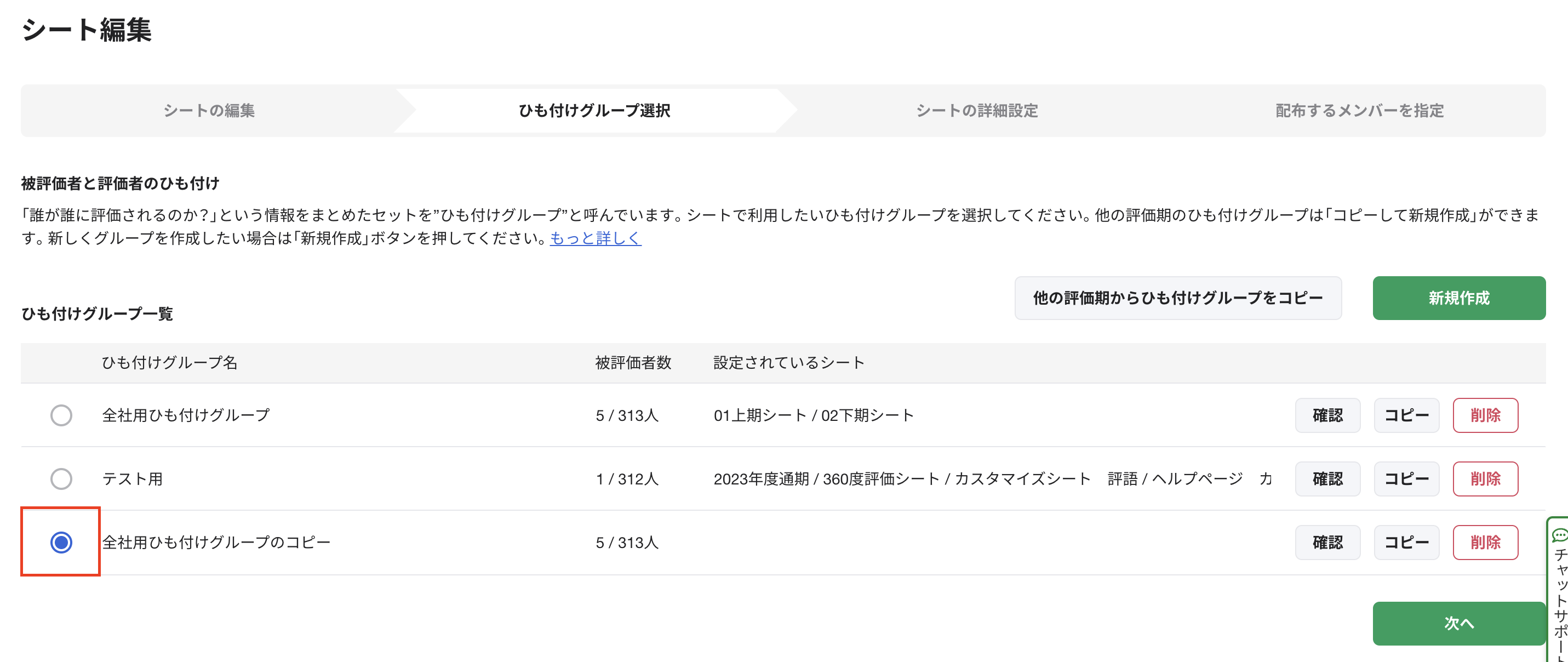
Task: Open the シートの詳細設定 step tab
Action: tap(976, 110)
